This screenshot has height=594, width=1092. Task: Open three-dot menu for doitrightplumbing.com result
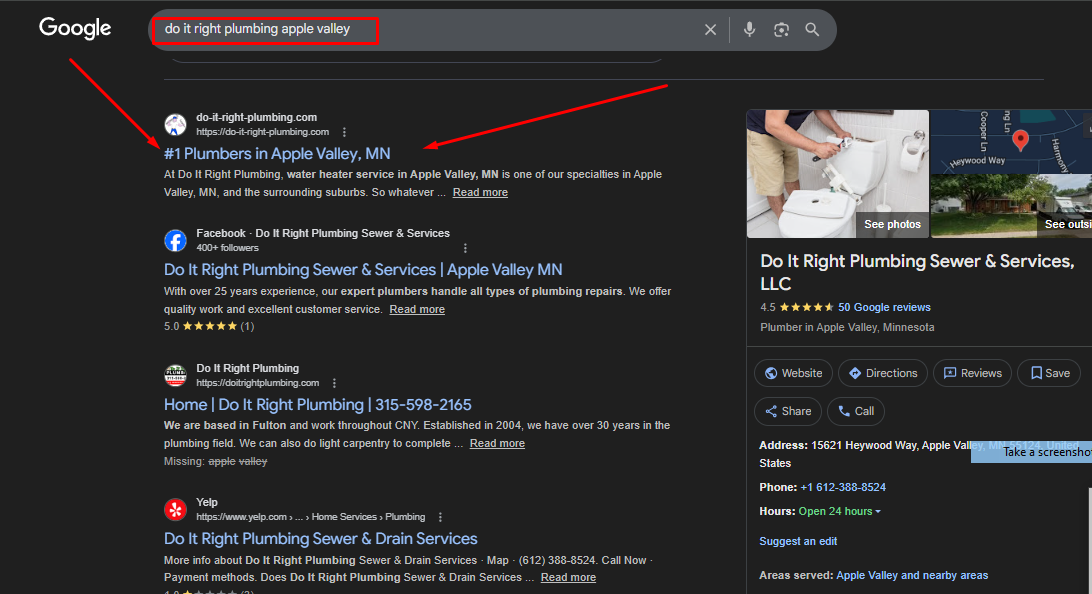(334, 383)
